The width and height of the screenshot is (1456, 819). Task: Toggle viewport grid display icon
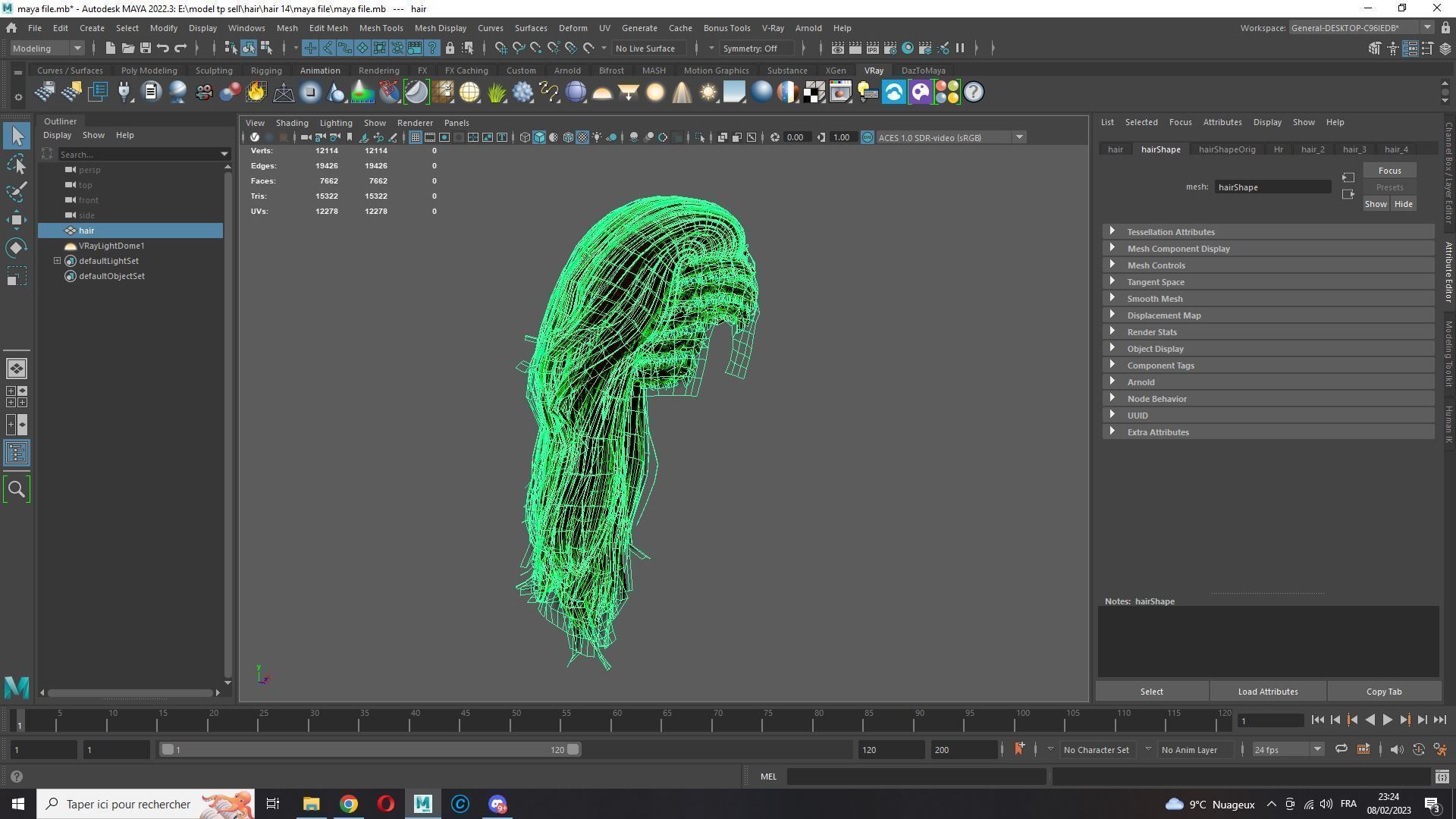[x=415, y=137]
